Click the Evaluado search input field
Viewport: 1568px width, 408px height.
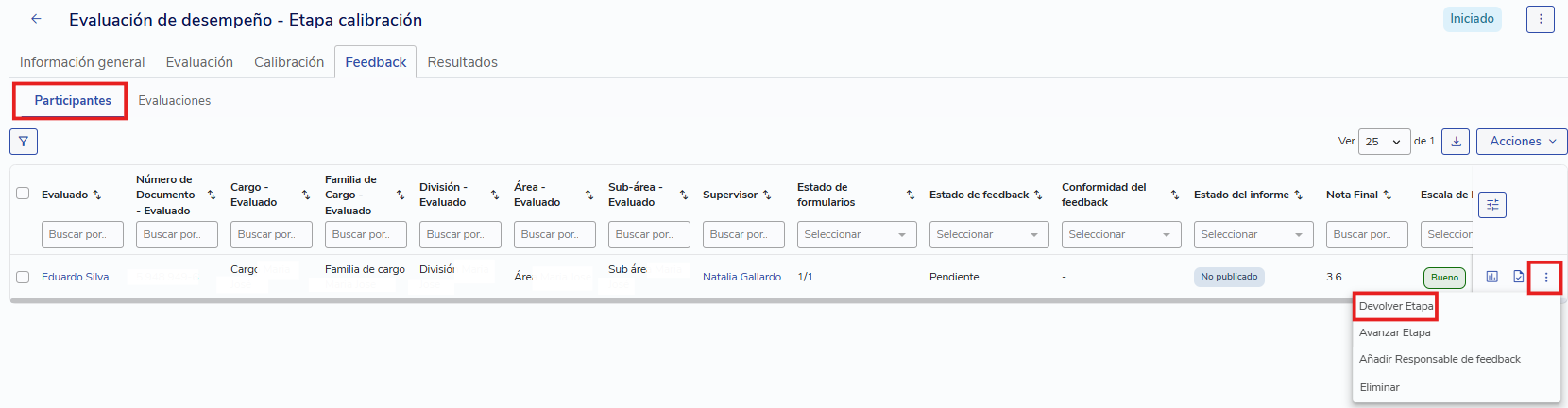82,234
